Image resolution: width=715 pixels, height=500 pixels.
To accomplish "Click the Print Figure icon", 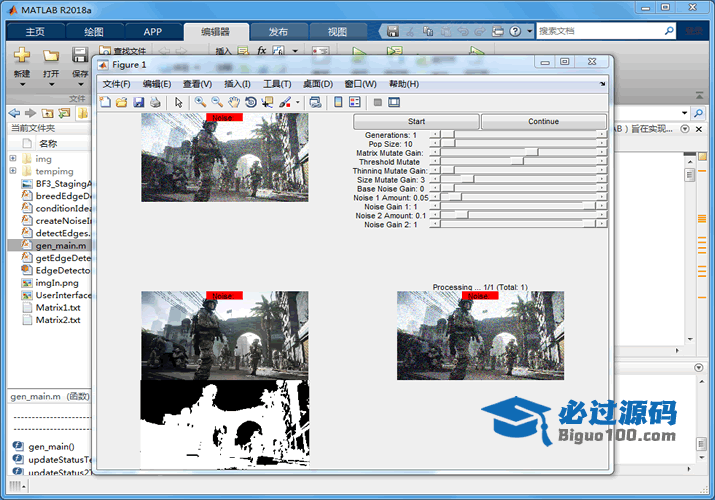I will click(x=155, y=102).
